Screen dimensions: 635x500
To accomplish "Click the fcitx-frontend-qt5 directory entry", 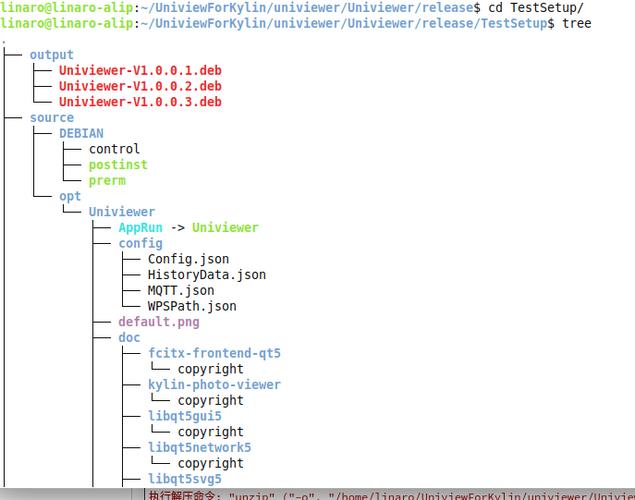I will 214,353.
